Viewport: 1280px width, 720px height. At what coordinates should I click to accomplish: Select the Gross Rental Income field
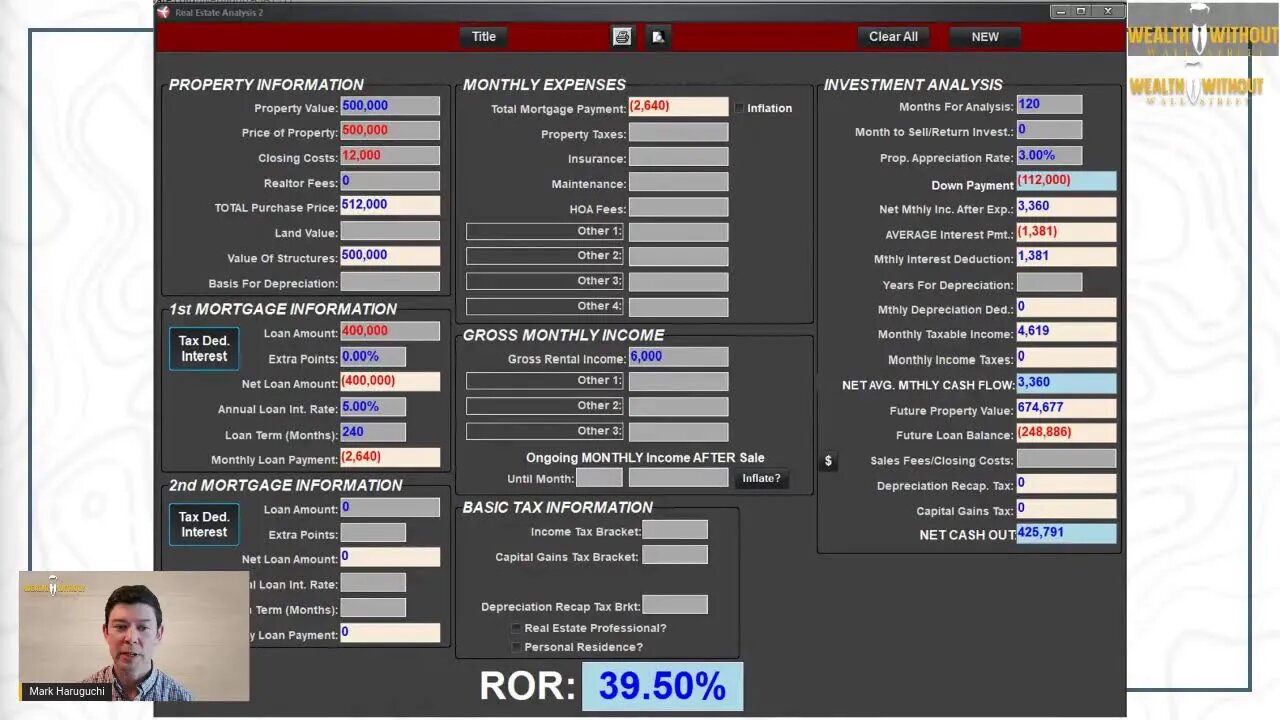678,357
